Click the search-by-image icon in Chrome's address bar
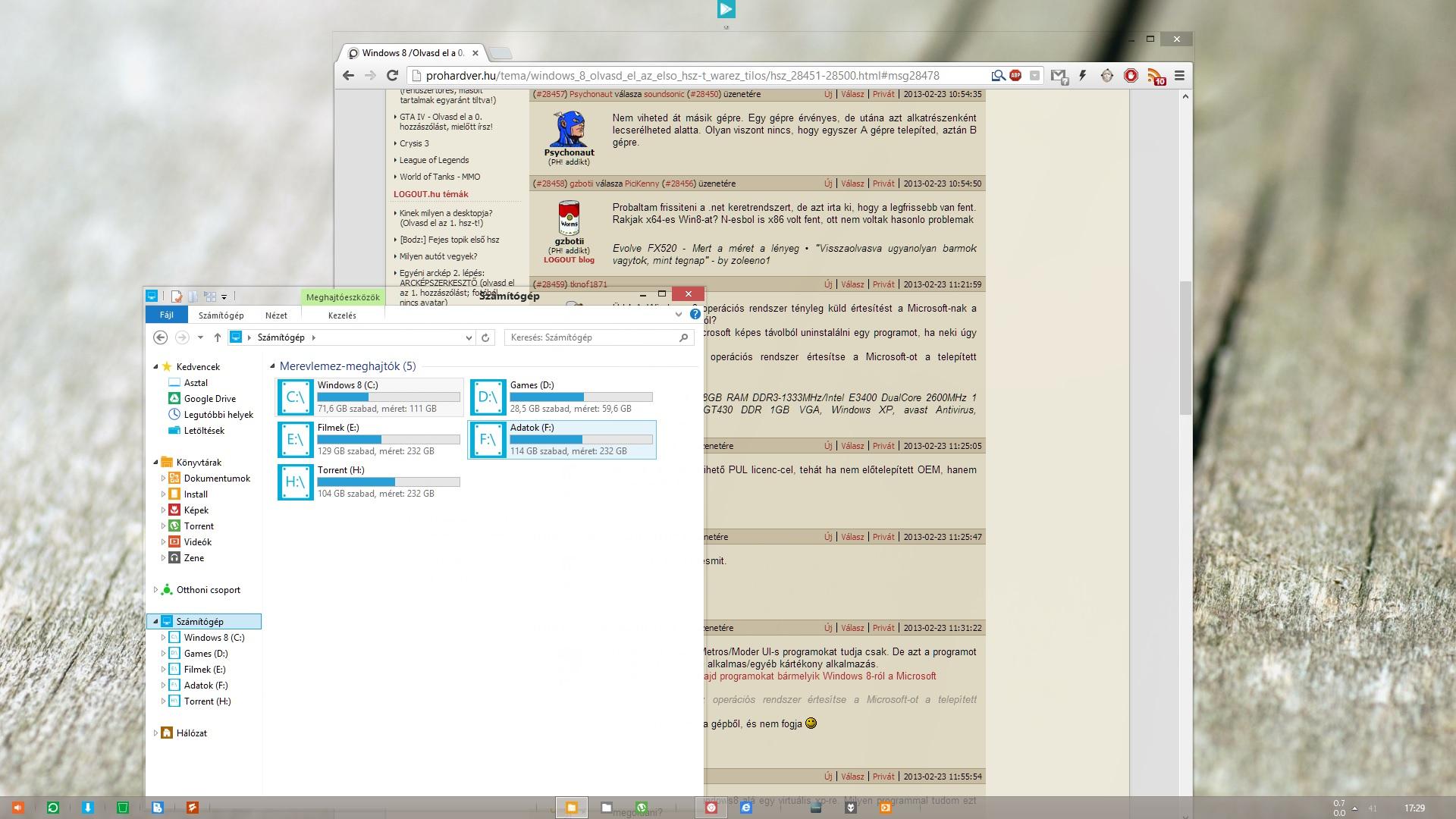This screenshot has width=1456, height=819. point(998,75)
